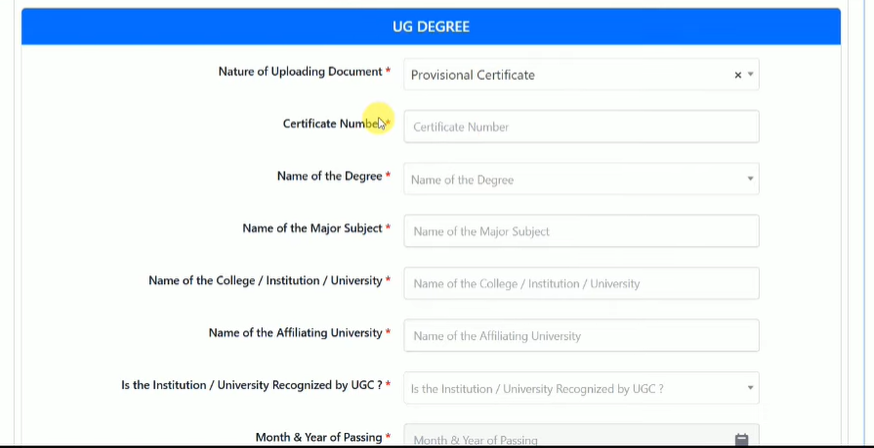The height and width of the screenshot is (448, 874).
Task: Clear the Provisional Certificate selection
Action: click(738, 75)
